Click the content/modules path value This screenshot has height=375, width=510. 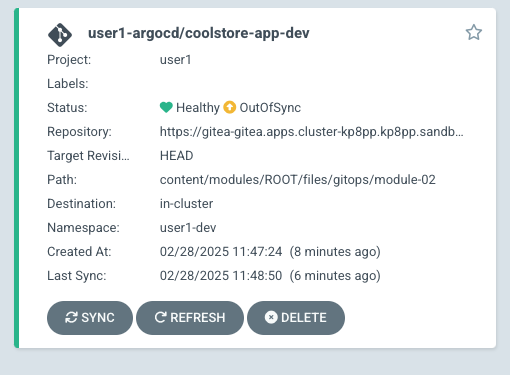pos(298,180)
